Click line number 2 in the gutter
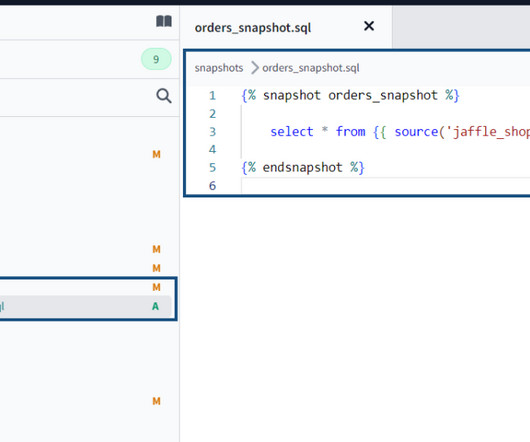This screenshot has height=442, width=530. 212,114
